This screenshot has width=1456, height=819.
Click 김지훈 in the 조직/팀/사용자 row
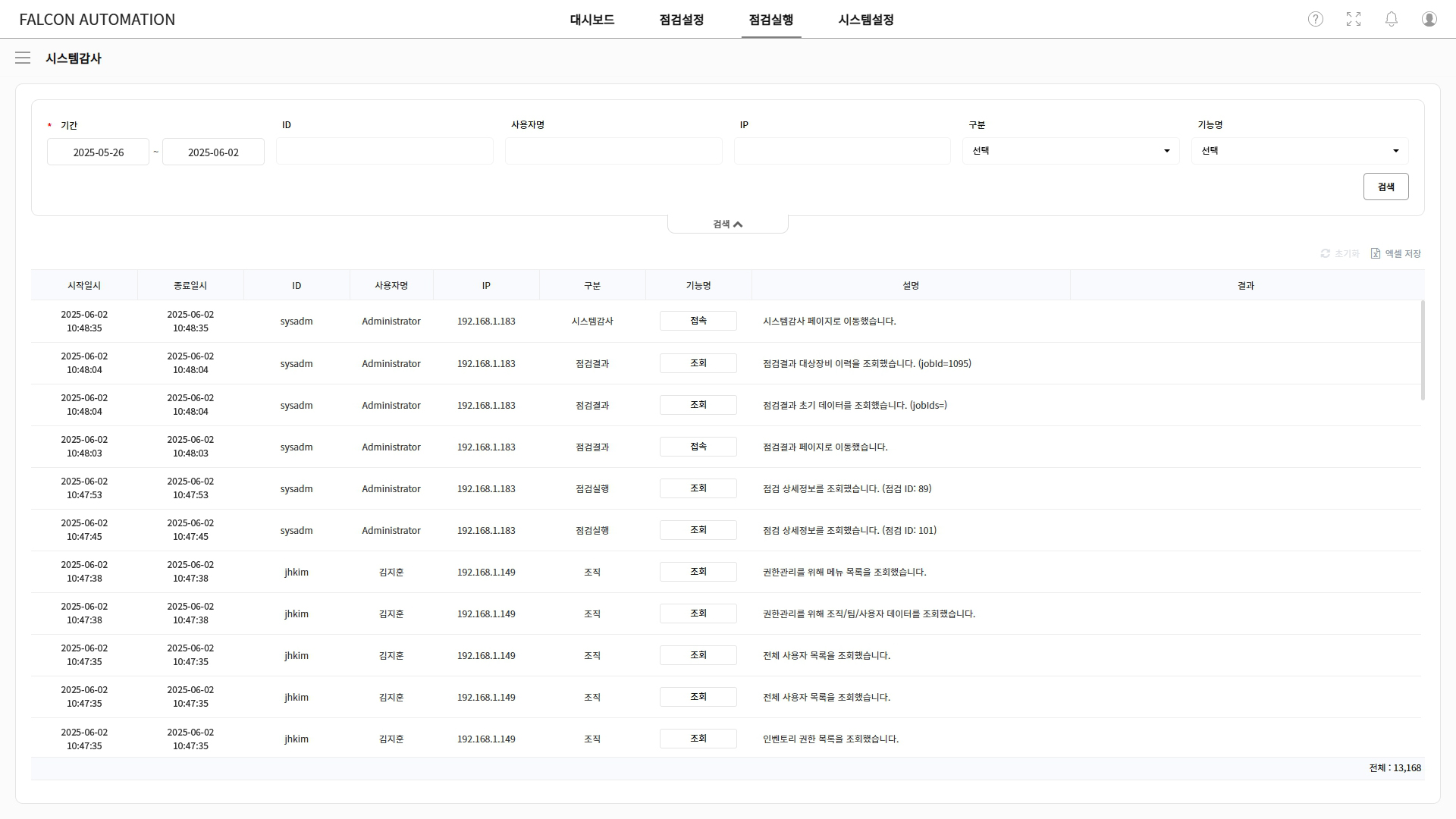tap(391, 613)
